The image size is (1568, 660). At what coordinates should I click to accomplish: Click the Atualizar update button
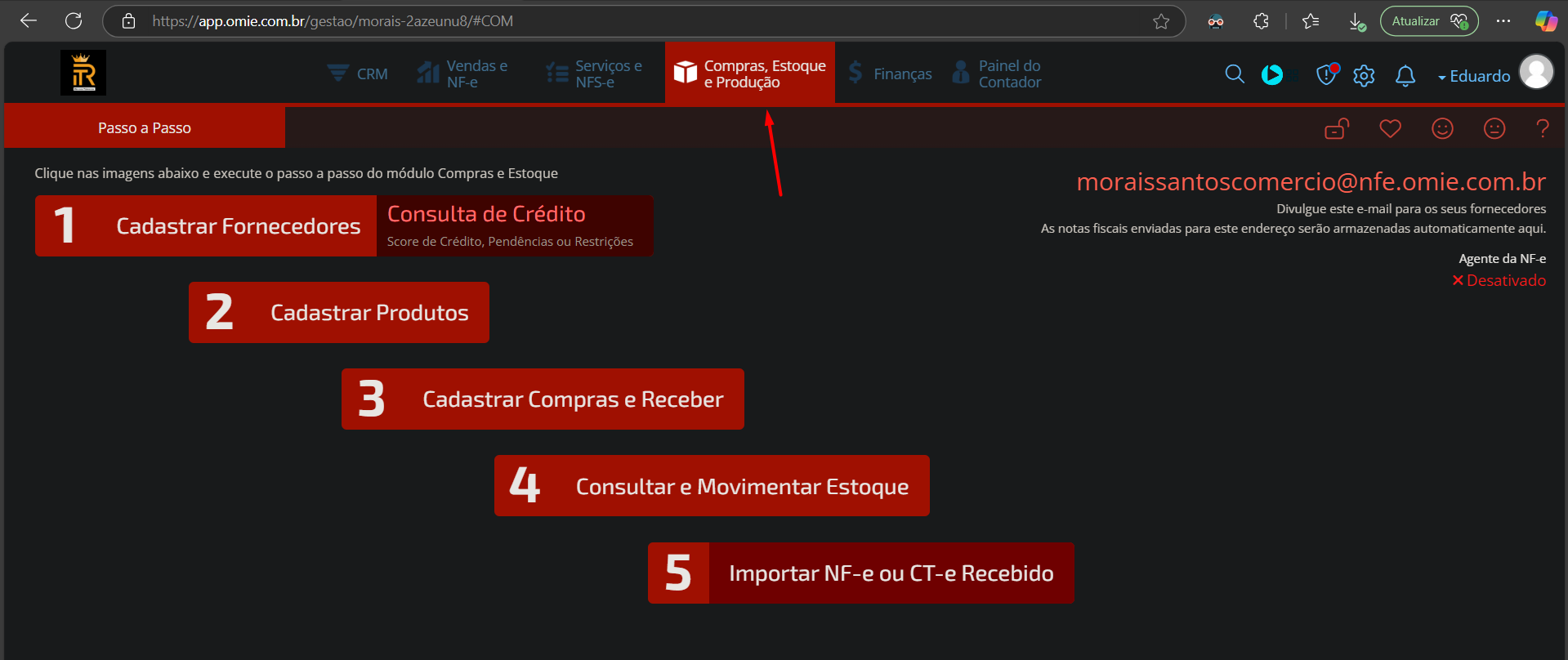[1429, 21]
